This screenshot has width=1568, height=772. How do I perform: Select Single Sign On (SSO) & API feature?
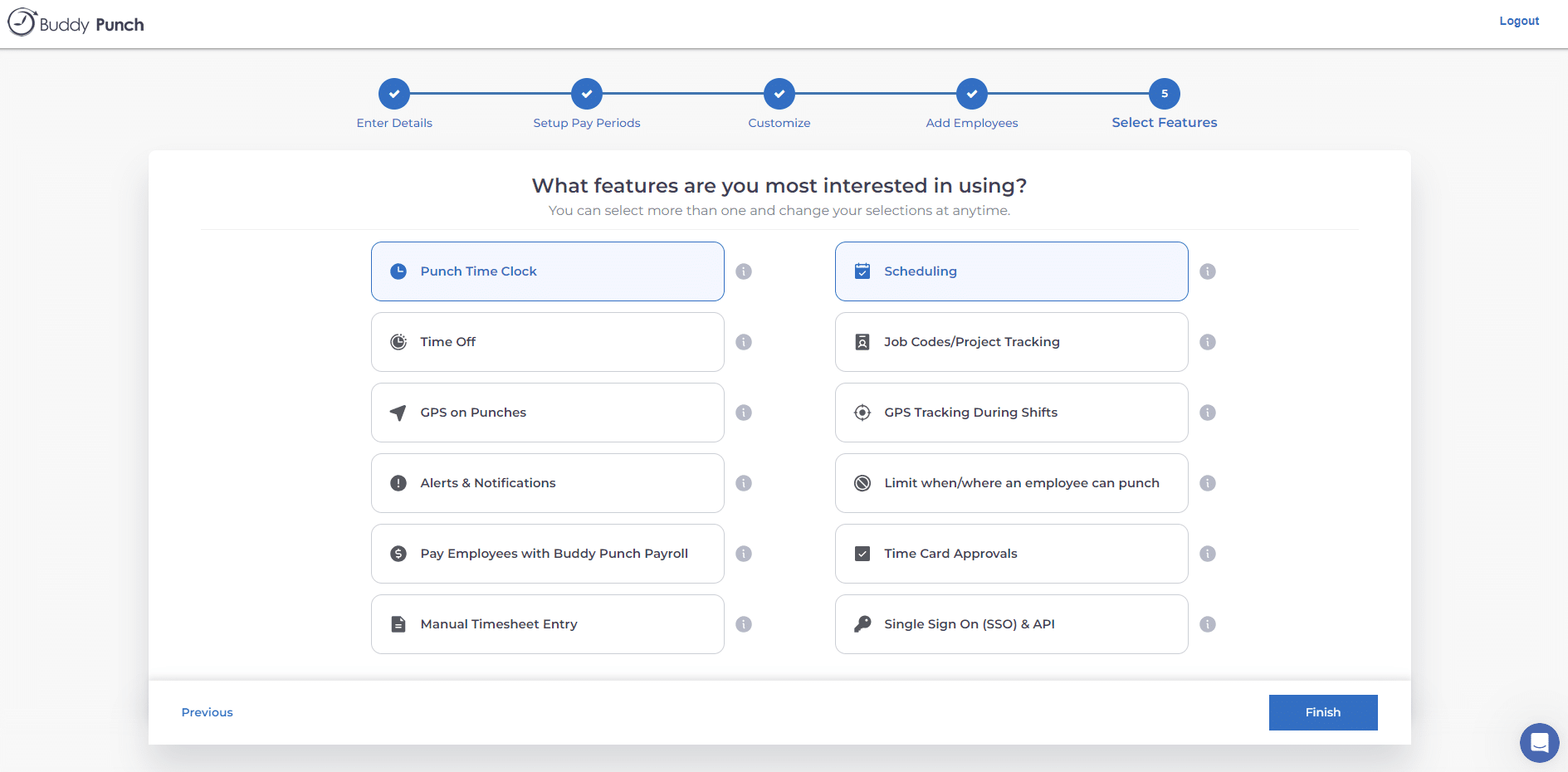1012,624
